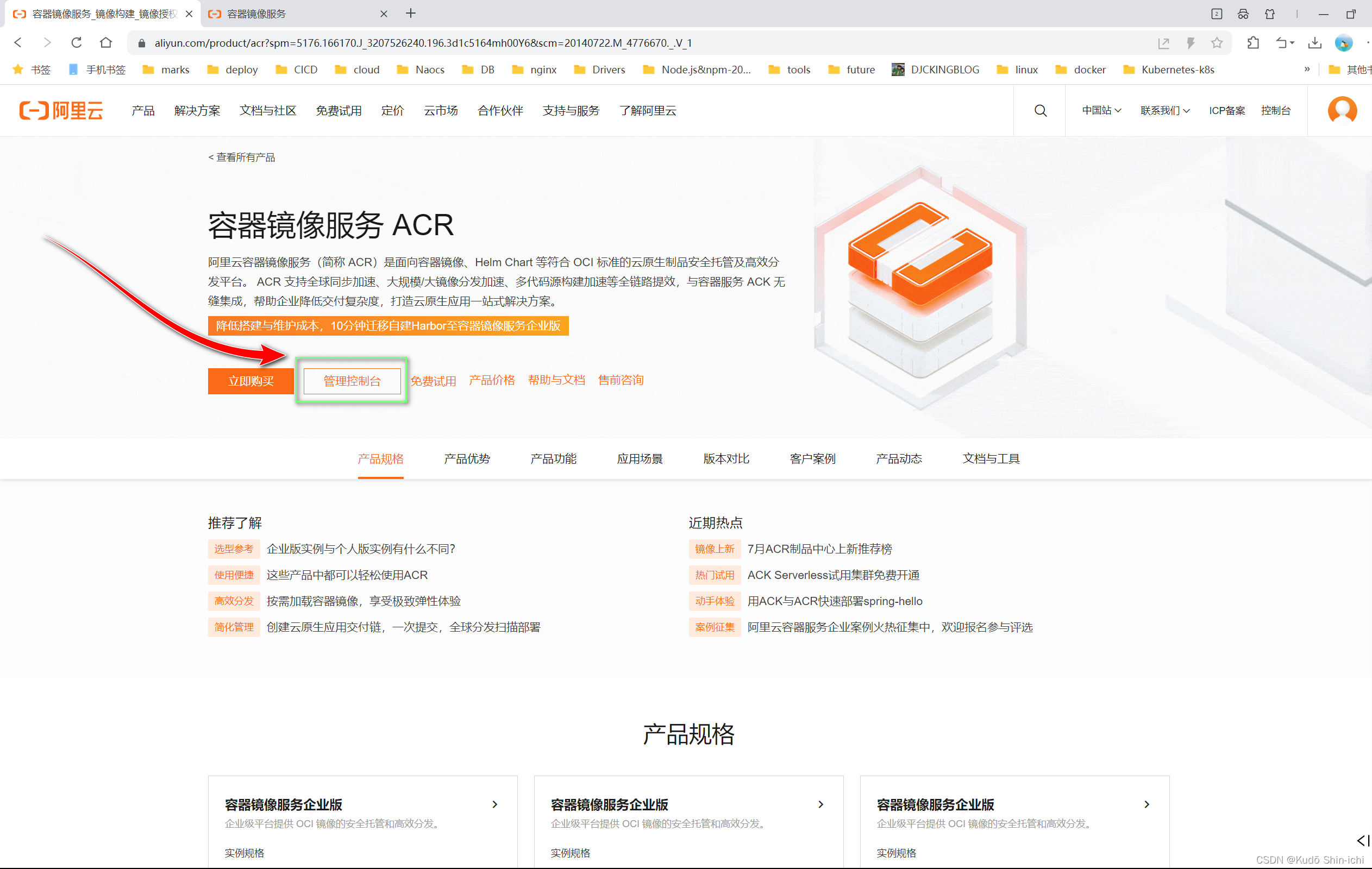Screen dimensions: 1372x869
Task: Bookmark page with star icon in address bar
Action: (x=1217, y=43)
